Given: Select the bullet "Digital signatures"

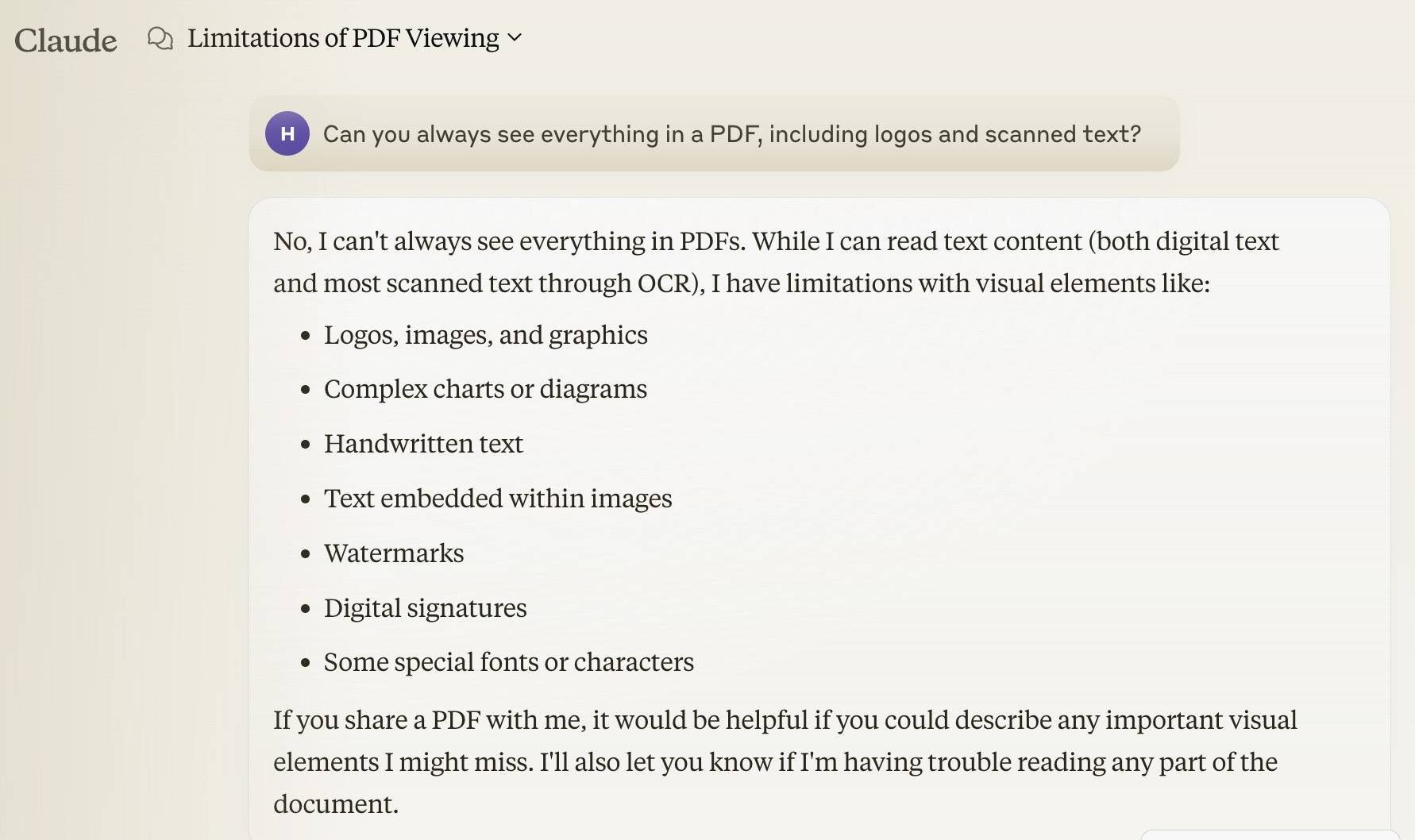Looking at the screenshot, I should click(x=425, y=608).
